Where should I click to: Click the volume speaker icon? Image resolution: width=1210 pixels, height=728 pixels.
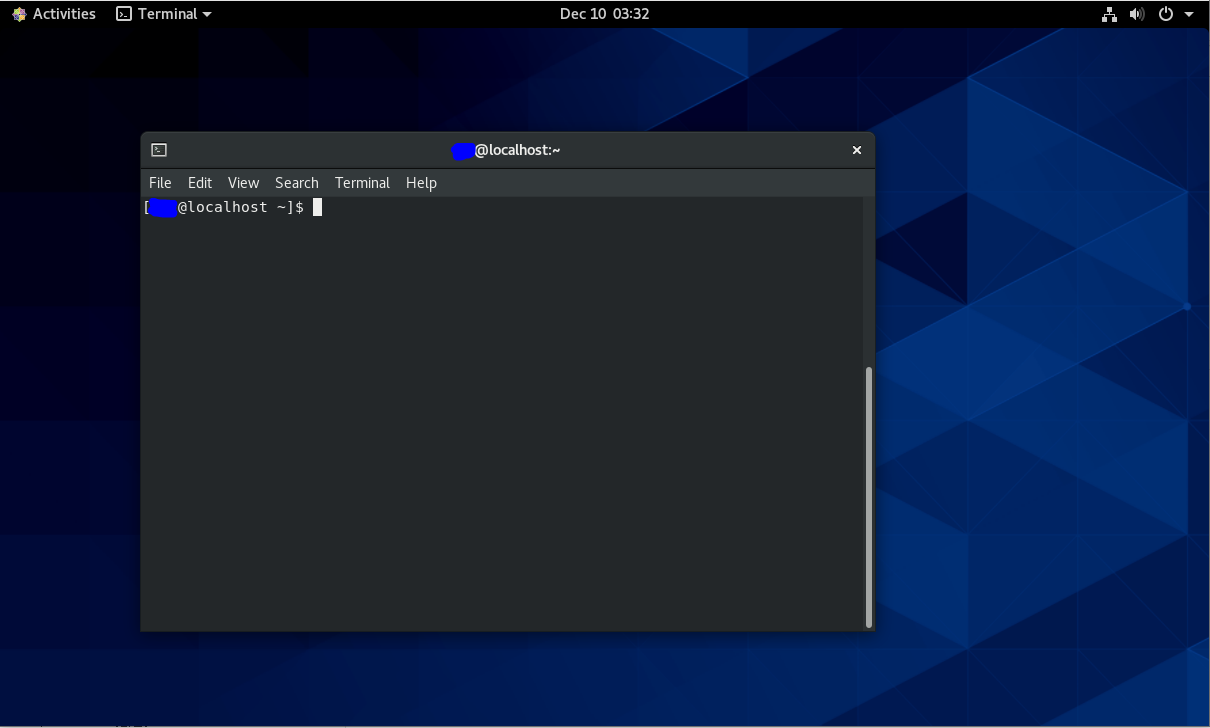click(x=1137, y=14)
